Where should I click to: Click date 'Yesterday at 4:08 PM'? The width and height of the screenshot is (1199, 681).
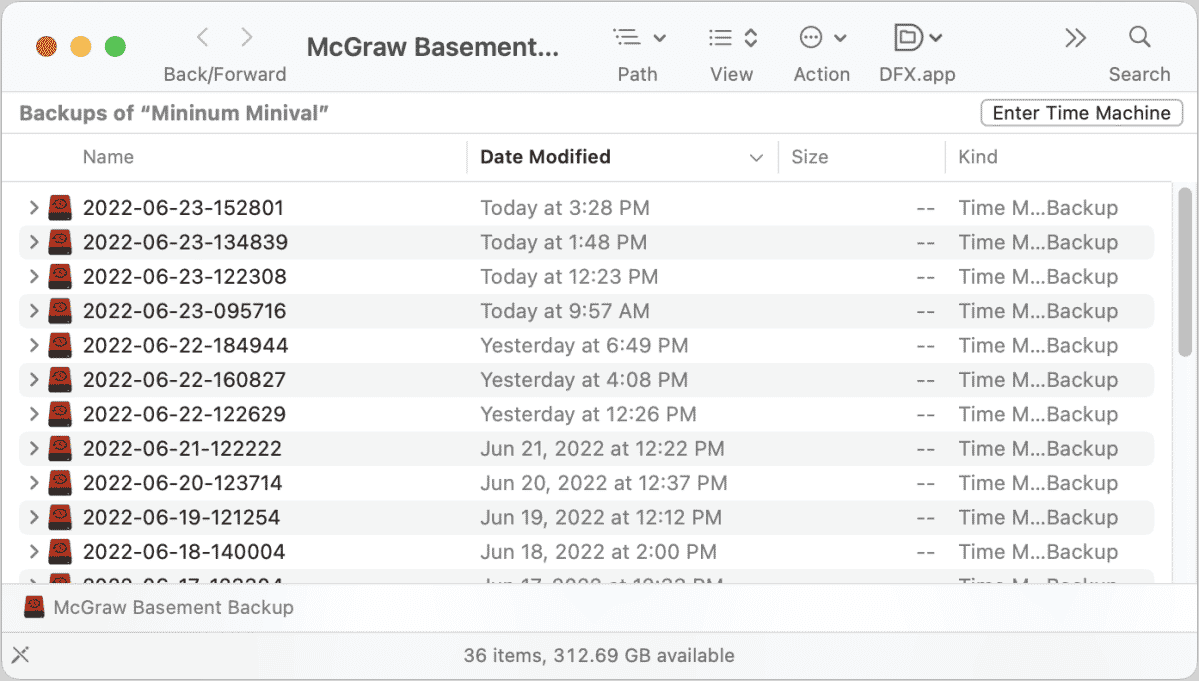[584, 380]
